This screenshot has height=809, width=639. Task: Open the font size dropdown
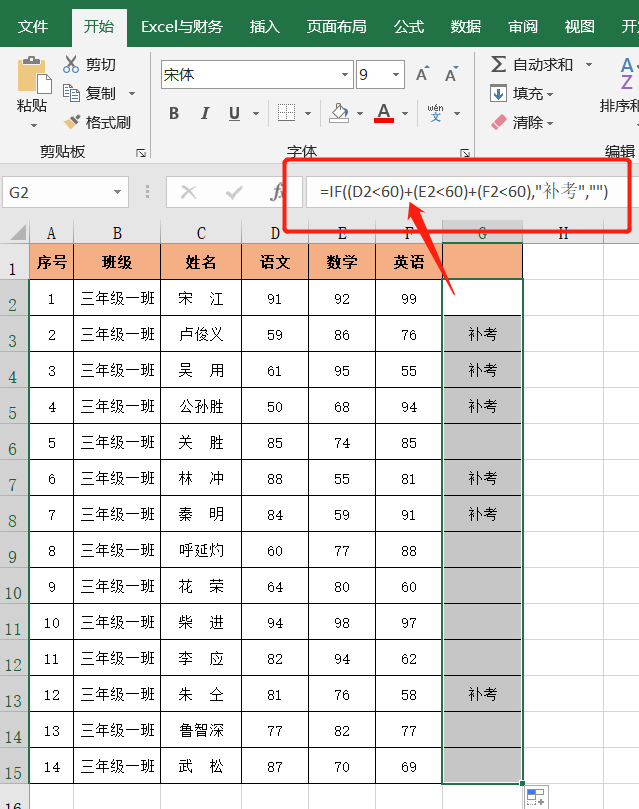pyautogui.click(x=396, y=75)
